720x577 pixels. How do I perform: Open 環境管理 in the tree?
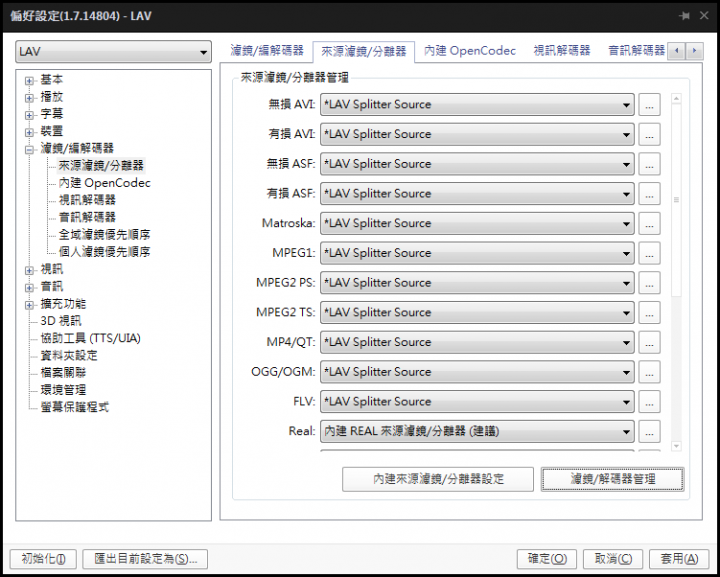click(x=63, y=390)
